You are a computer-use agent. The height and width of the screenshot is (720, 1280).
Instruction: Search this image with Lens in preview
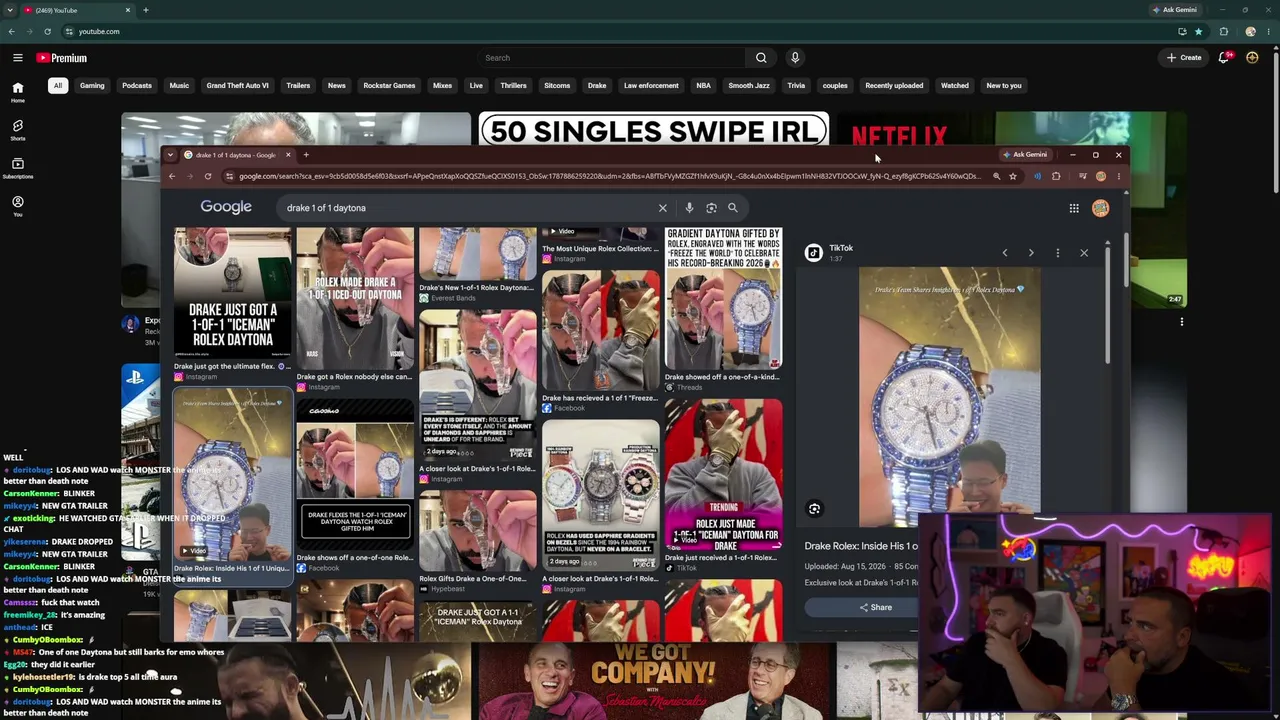814,509
